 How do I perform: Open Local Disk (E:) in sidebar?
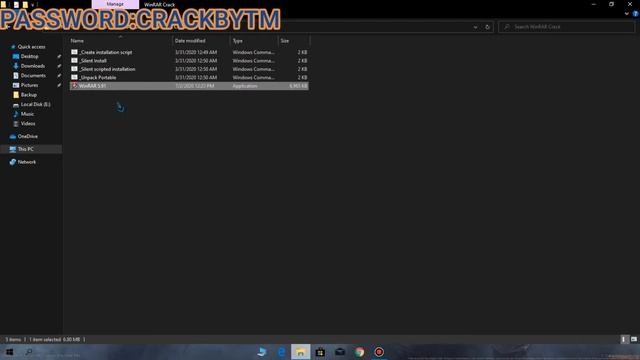[36, 104]
